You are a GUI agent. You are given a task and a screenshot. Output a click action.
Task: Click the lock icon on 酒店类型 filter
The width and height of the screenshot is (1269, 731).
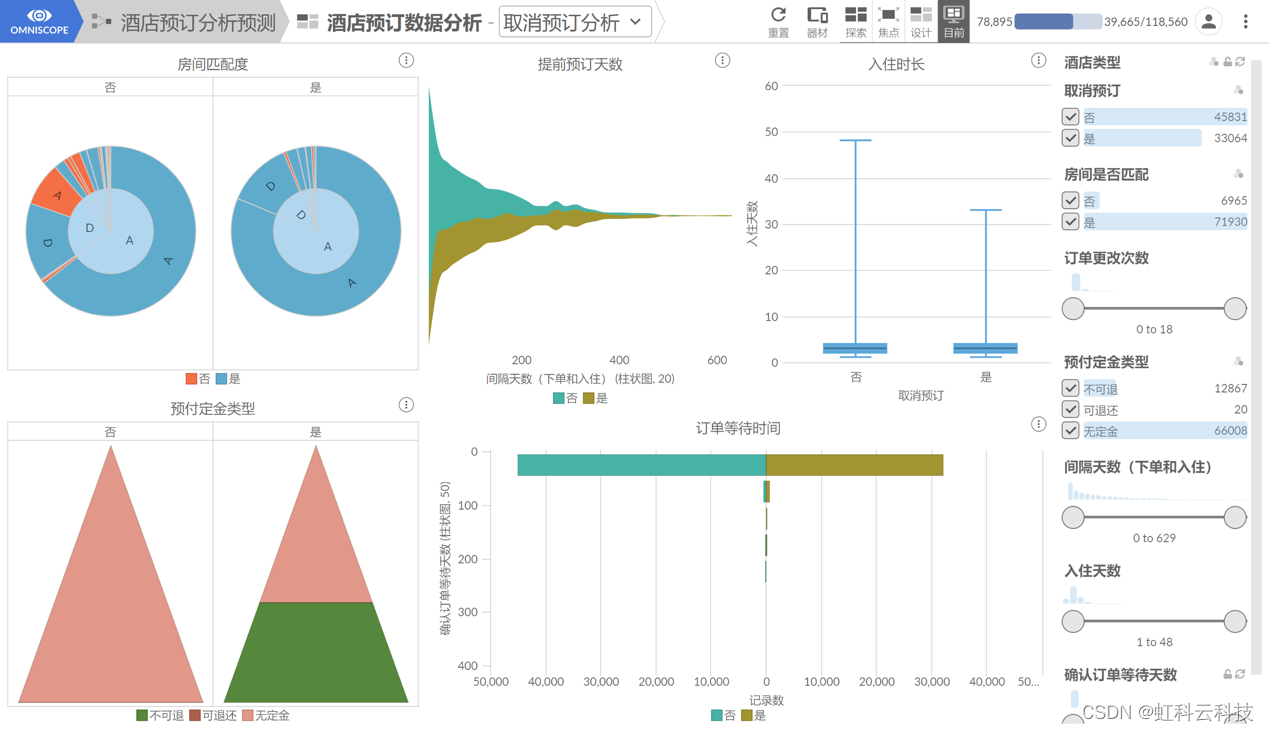[x=1228, y=62]
